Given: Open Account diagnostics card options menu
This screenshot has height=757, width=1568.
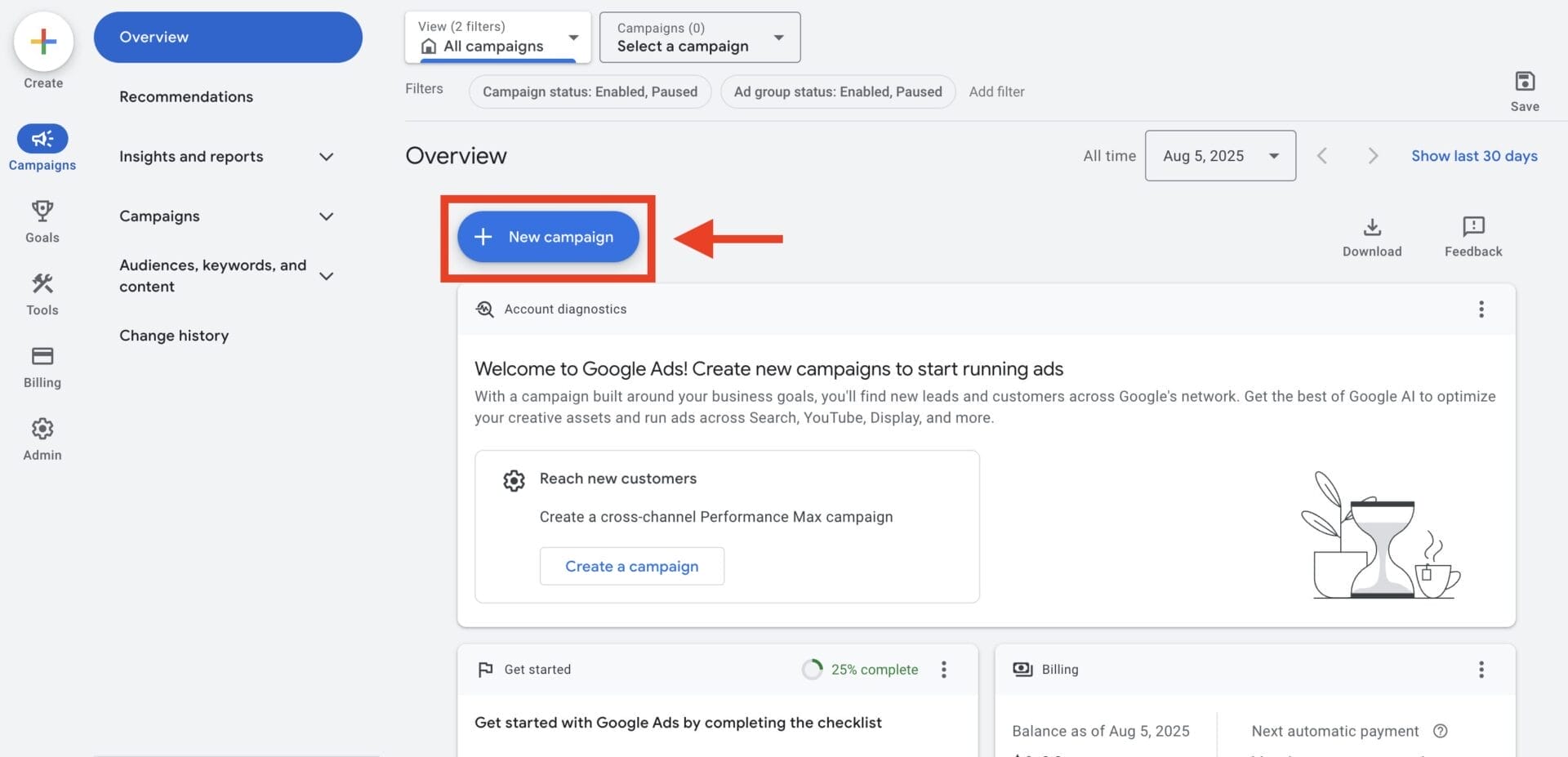Looking at the screenshot, I should point(1481,309).
